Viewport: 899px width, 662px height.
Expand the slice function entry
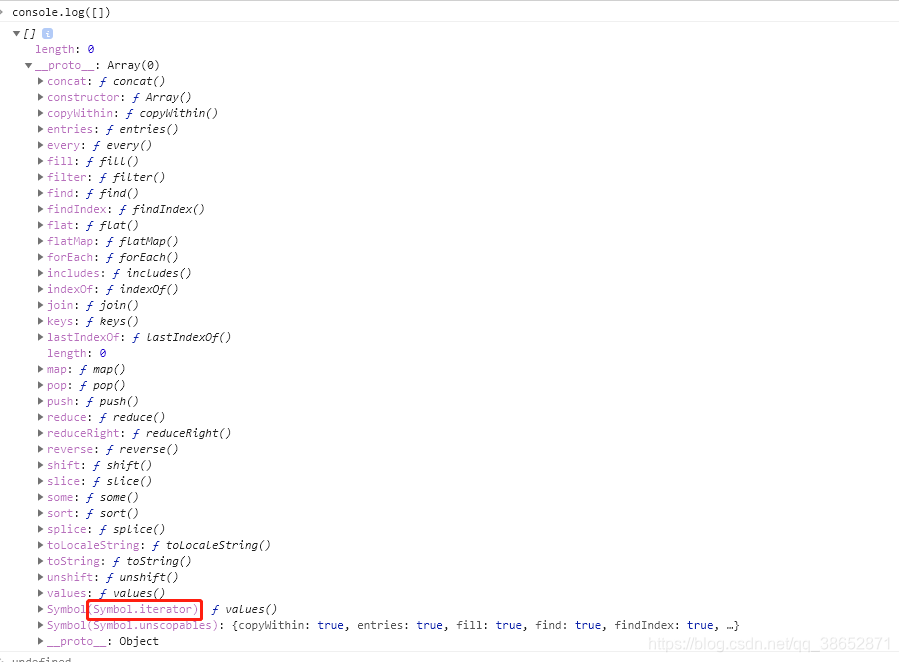click(41, 481)
